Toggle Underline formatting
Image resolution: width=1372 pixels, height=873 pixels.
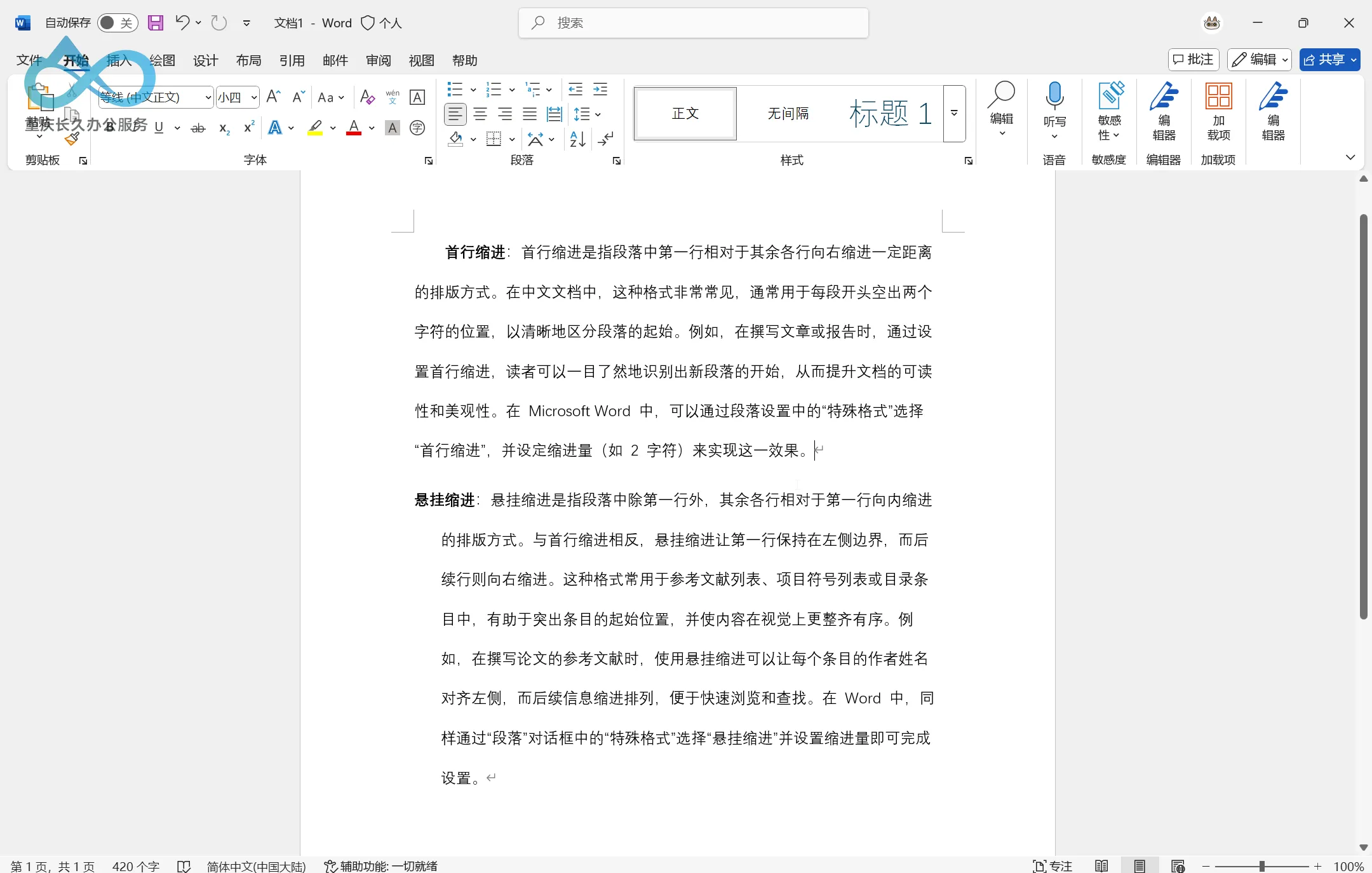(159, 128)
